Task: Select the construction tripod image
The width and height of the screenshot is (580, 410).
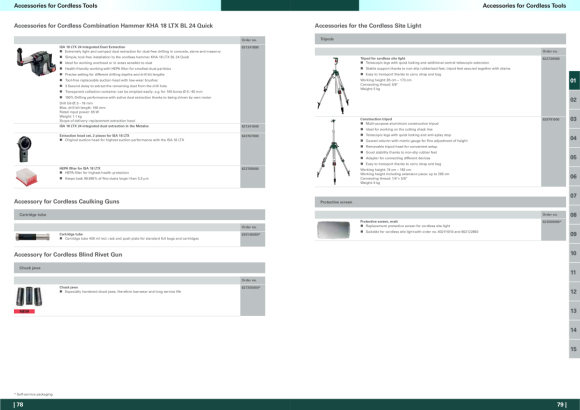Action: coord(333,152)
